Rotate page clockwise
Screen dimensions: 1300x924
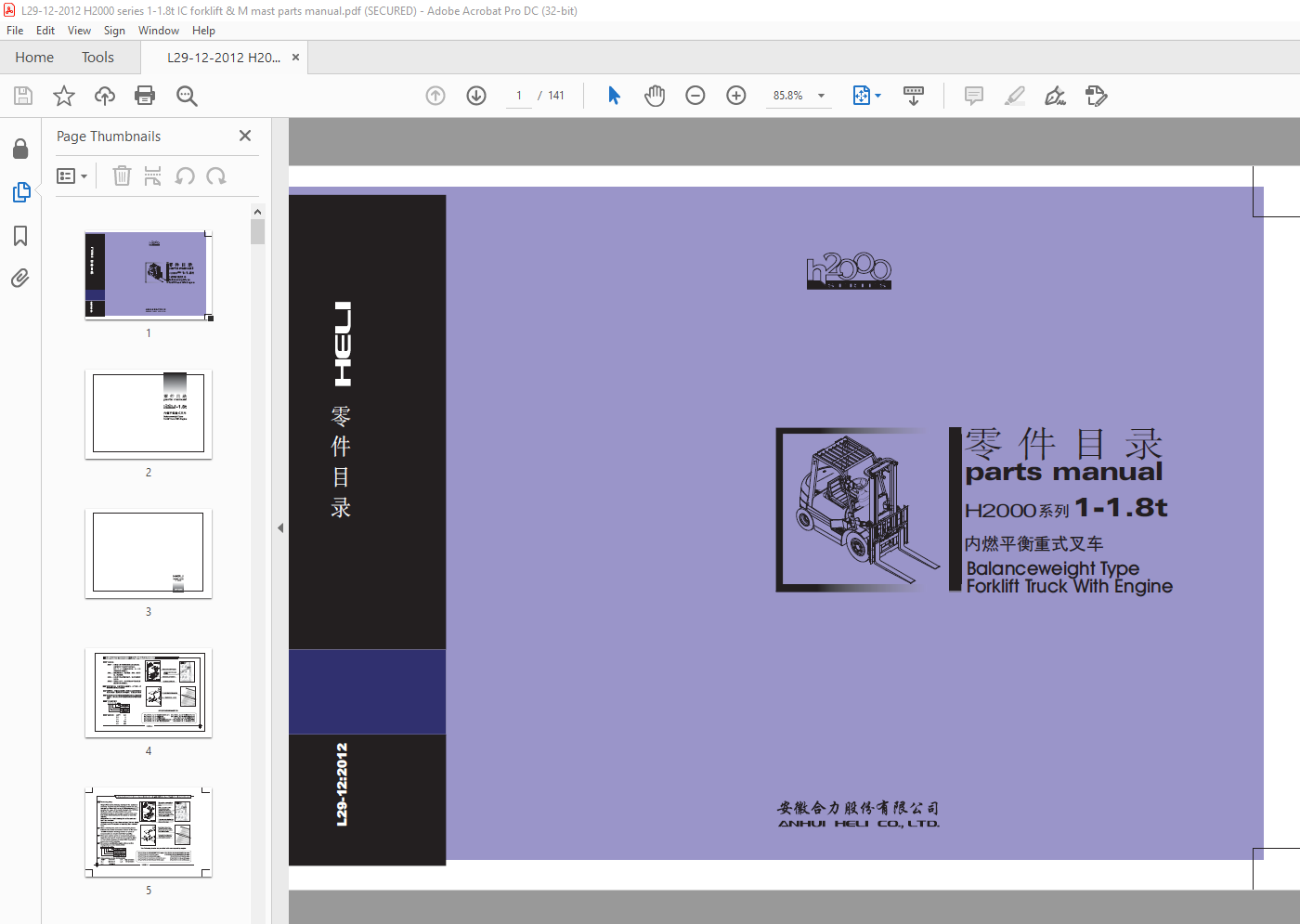click(216, 176)
